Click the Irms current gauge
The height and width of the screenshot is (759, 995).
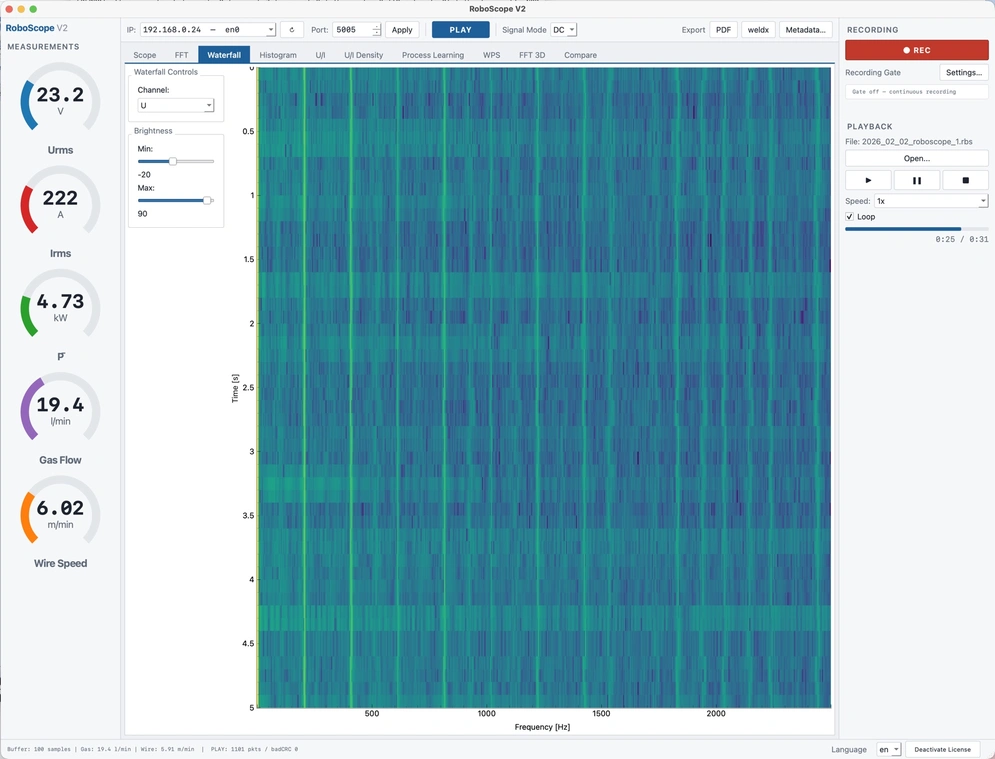[x=60, y=201]
